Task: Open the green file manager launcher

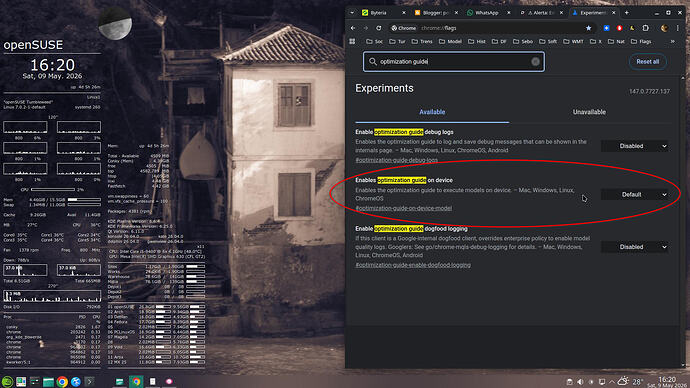Action: click(48, 381)
